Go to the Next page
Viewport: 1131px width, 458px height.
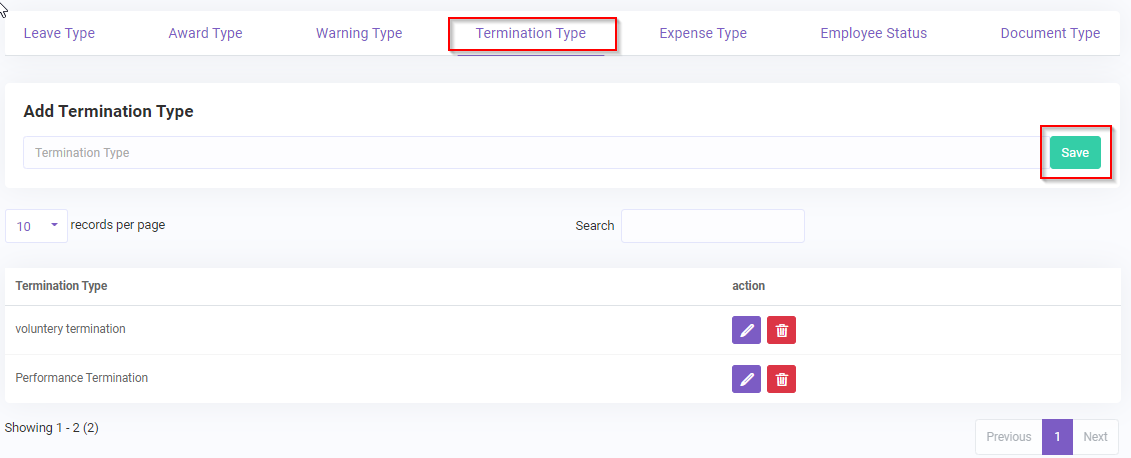(x=1095, y=437)
